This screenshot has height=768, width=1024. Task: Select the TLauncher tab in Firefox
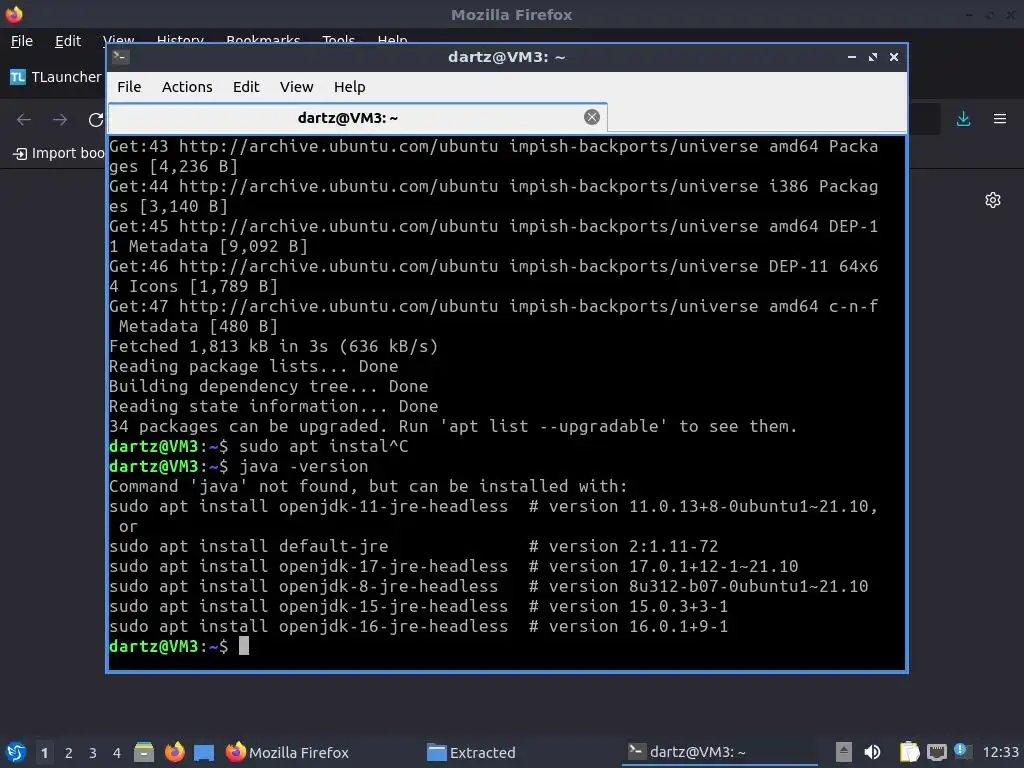[x=56, y=77]
